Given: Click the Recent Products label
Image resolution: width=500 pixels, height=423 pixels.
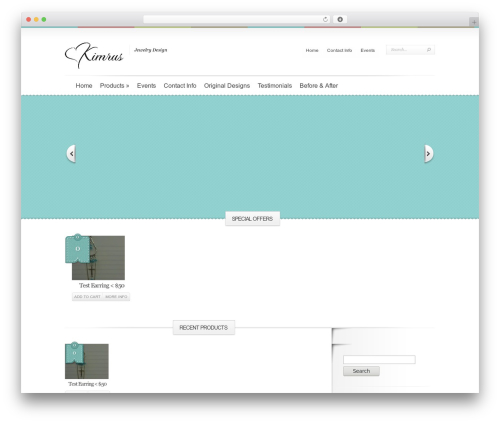Looking at the screenshot, I should click(x=204, y=328).
